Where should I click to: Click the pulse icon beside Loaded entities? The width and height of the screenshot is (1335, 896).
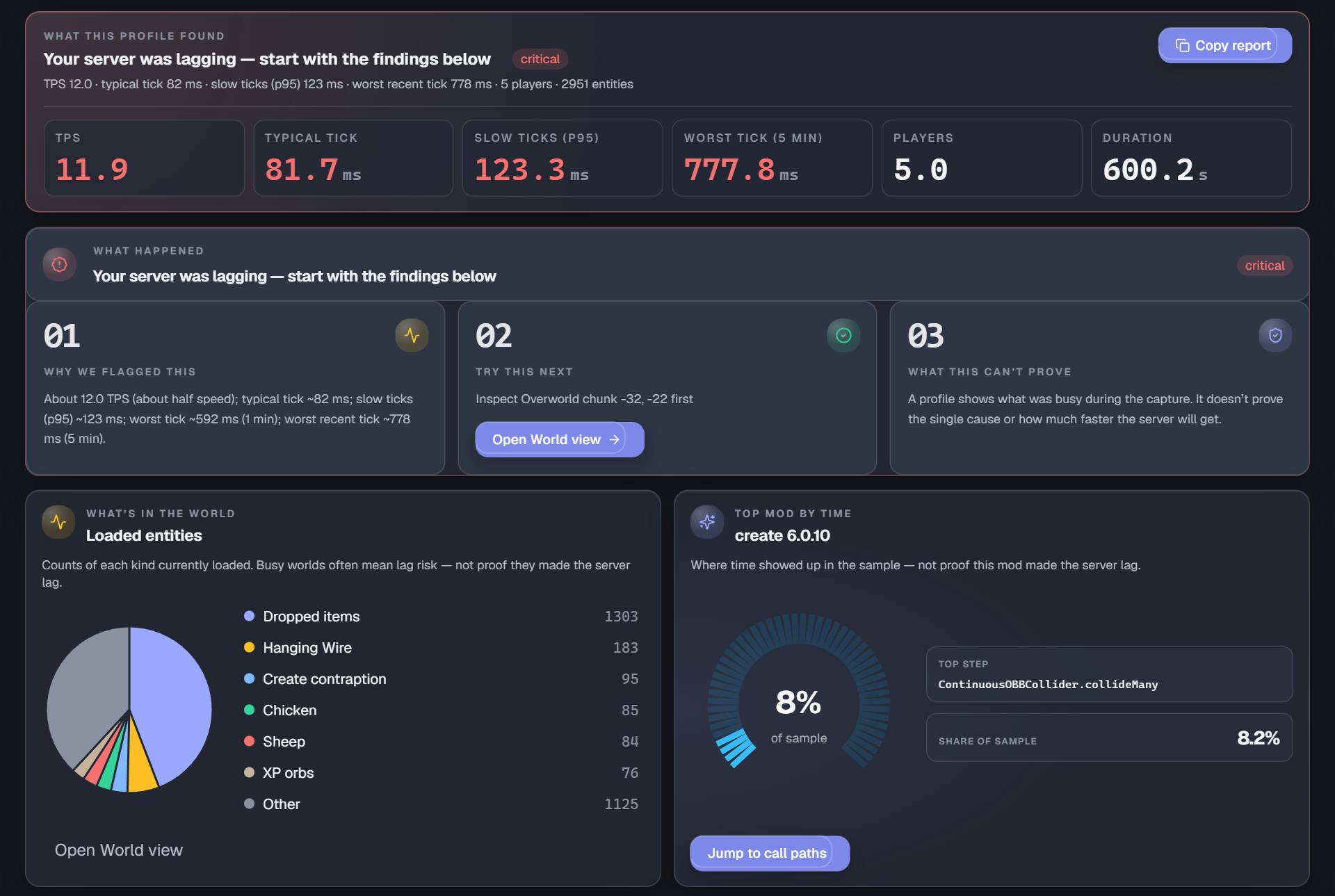click(x=58, y=522)
